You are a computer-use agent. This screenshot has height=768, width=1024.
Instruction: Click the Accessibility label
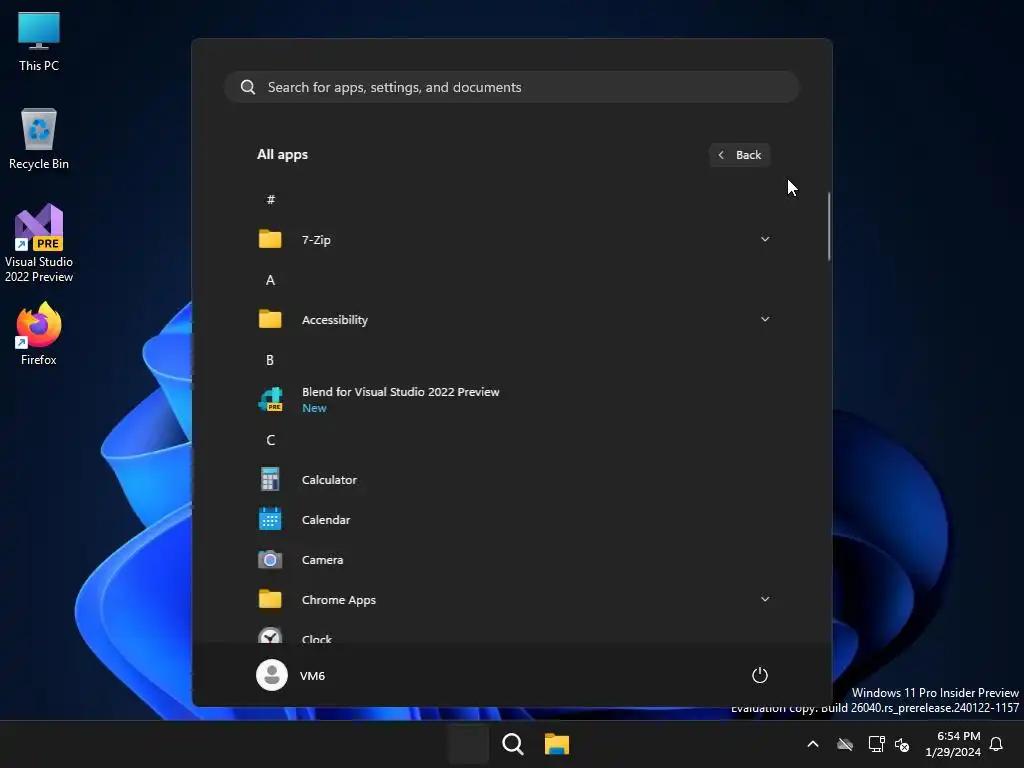[x=334, y=319]
